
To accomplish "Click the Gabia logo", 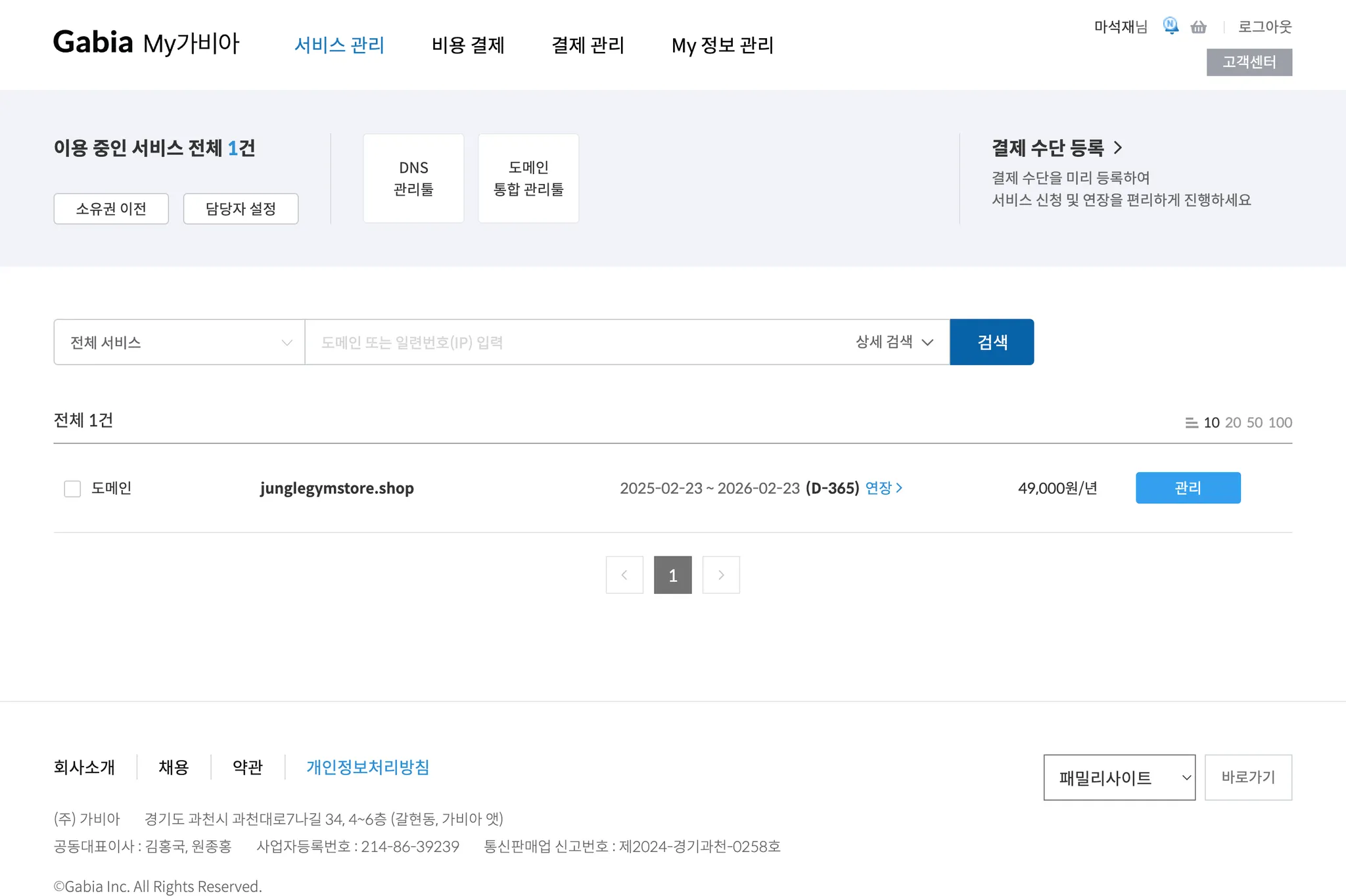I will 93,43.
